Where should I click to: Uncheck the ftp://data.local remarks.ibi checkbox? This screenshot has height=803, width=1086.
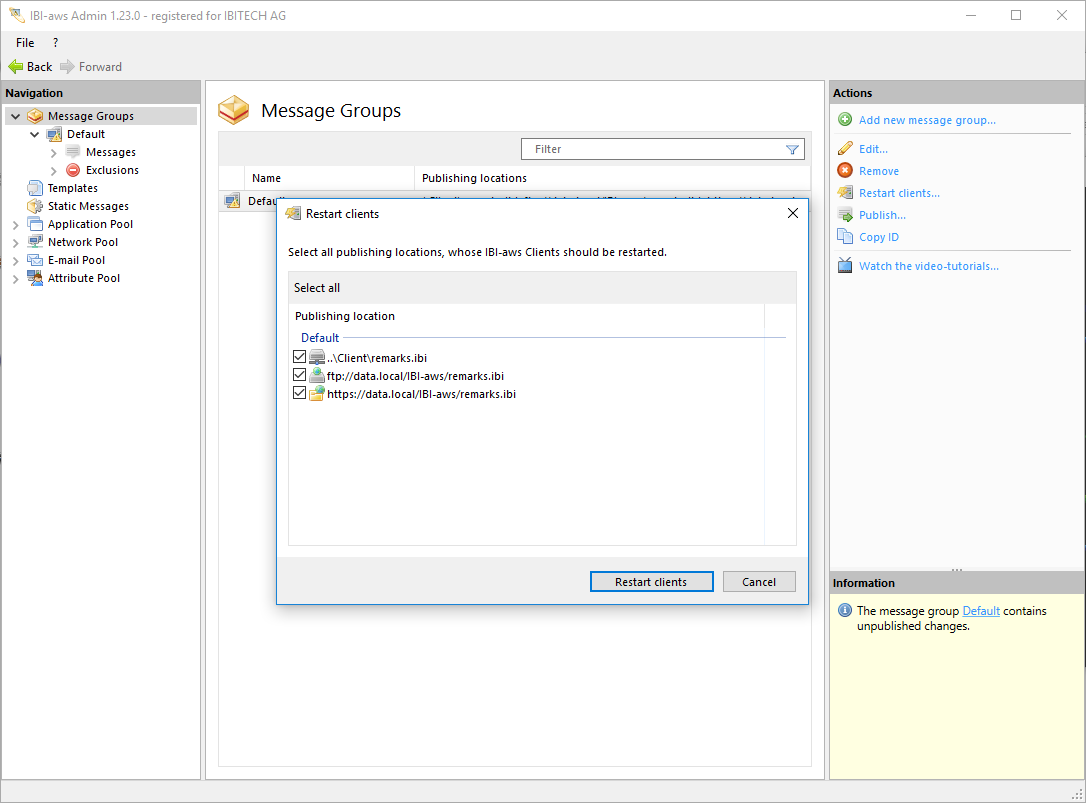(x=299, y=375)
